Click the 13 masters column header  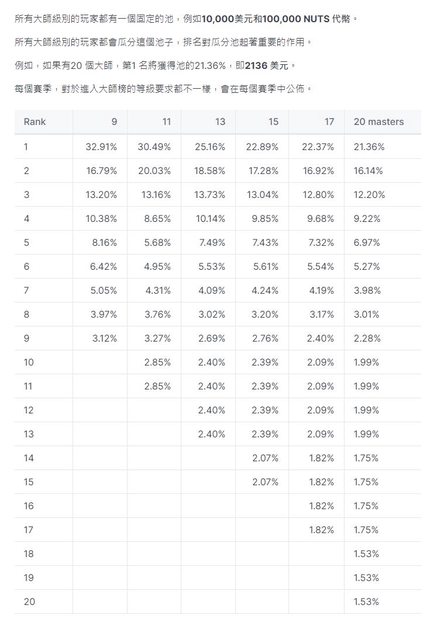220,122
